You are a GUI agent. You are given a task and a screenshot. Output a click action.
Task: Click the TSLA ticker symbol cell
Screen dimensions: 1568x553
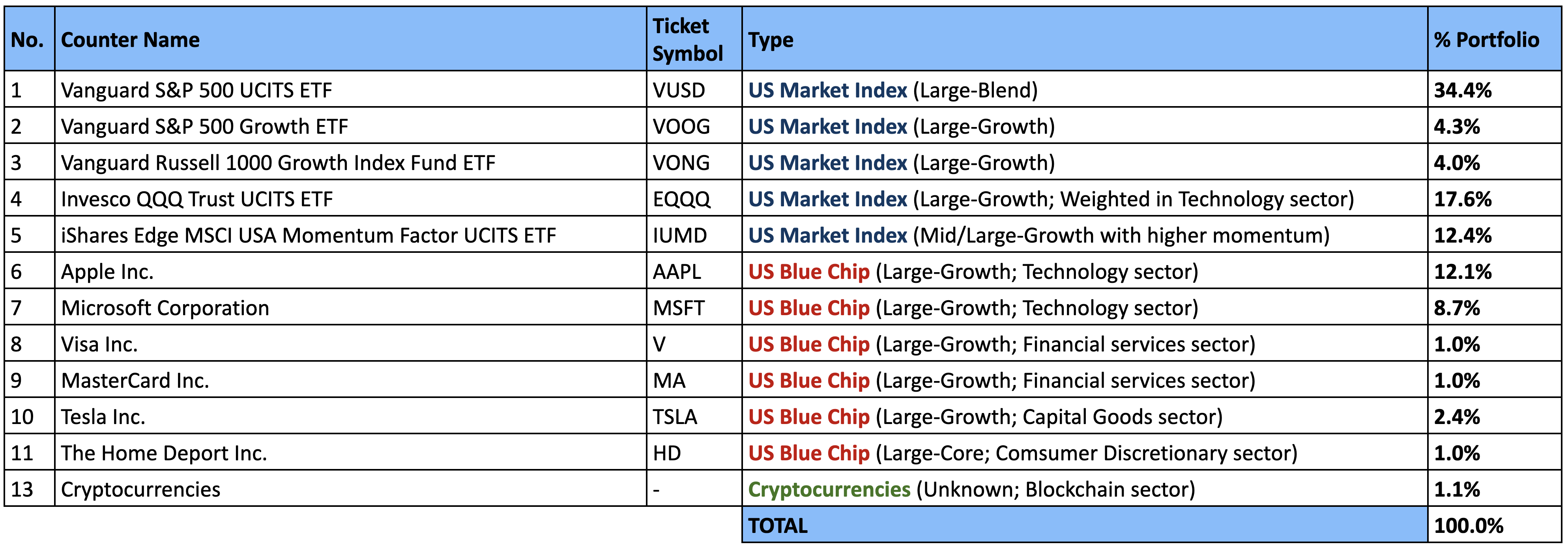675,417
